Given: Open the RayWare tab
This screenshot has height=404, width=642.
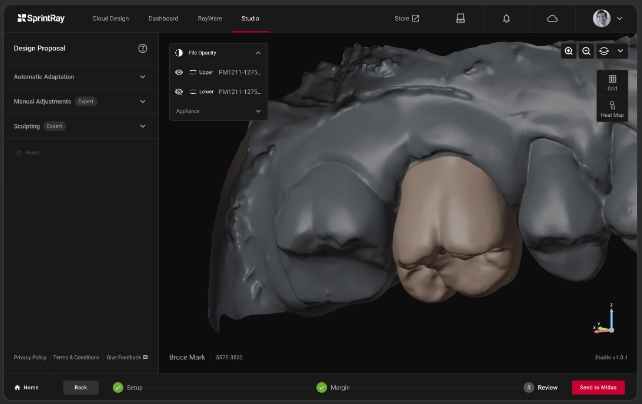Looking at the screenshot, I should [x=210, y=18].
